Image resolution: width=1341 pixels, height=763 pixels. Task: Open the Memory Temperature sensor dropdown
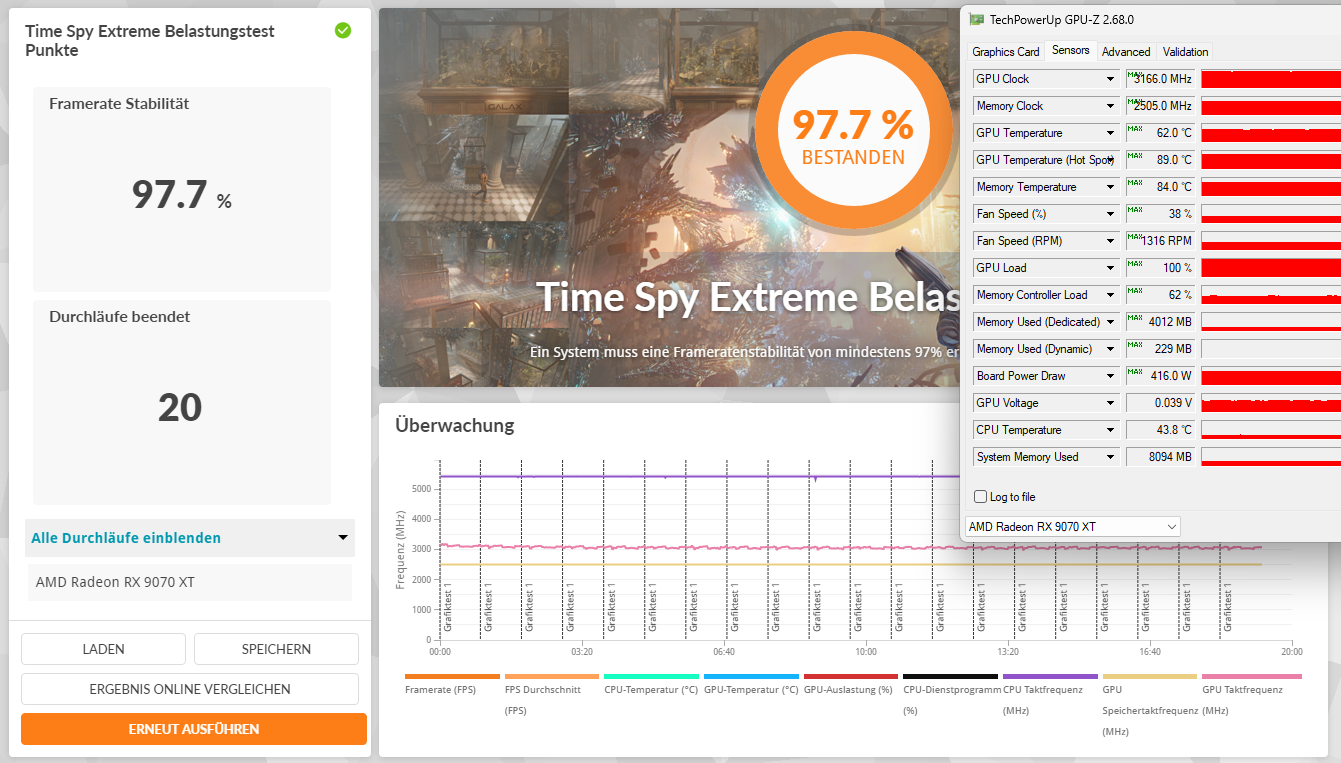click(1109, 187)
